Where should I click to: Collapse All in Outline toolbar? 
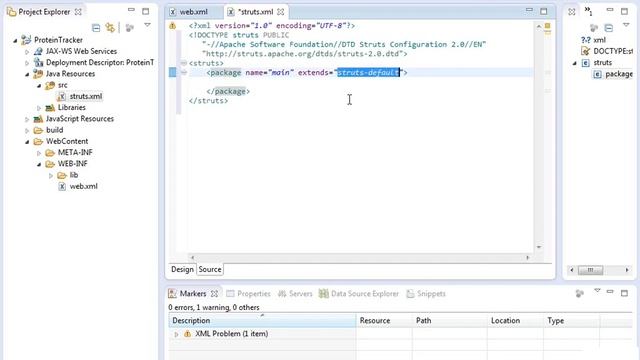tap(609, 27)
